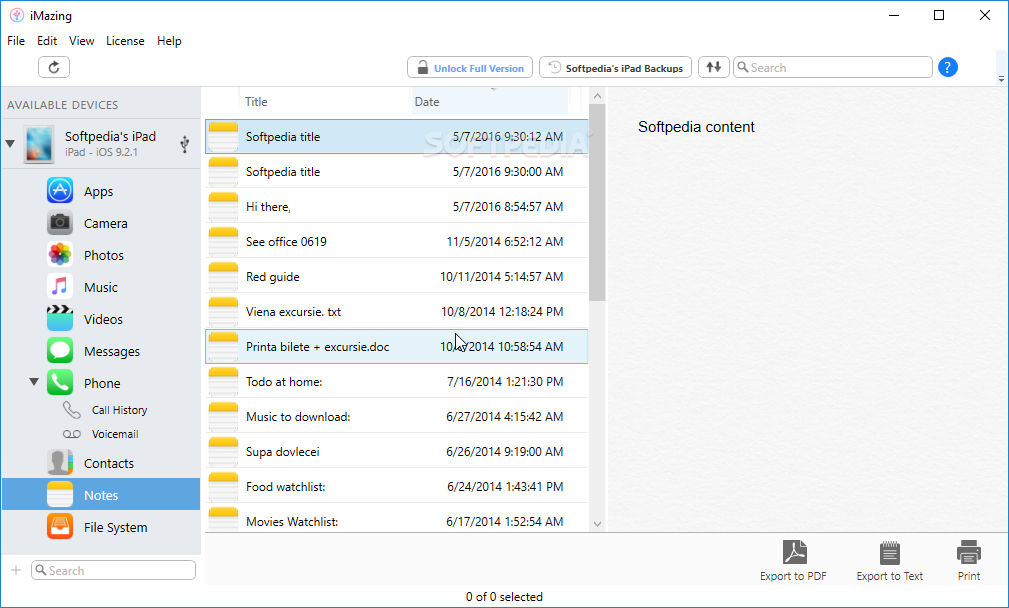Click the Export to Text icon
This screenshot has height=608, width=1009.
point(890,553)
